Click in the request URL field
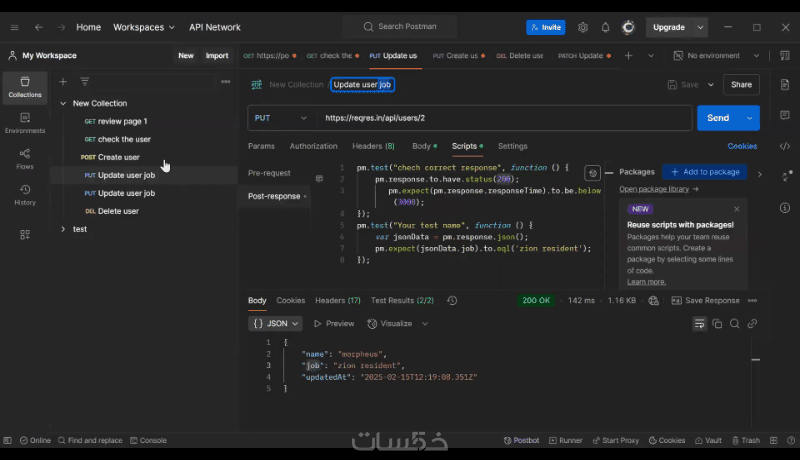Screen dimensions: 800x460 pyautogui.click(x=504, y=118)
